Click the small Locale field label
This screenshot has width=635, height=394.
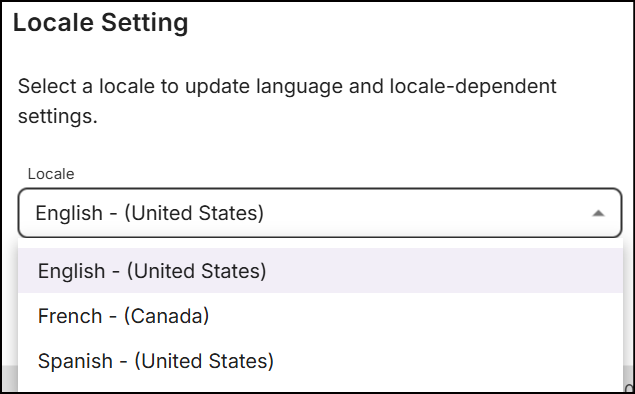(x=51, y=174)
